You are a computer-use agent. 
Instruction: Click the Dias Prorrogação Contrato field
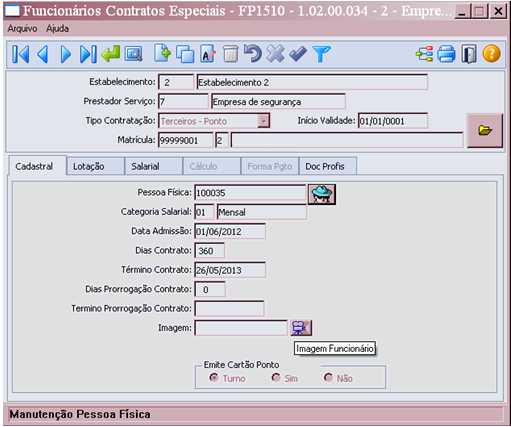pos(210,290)
